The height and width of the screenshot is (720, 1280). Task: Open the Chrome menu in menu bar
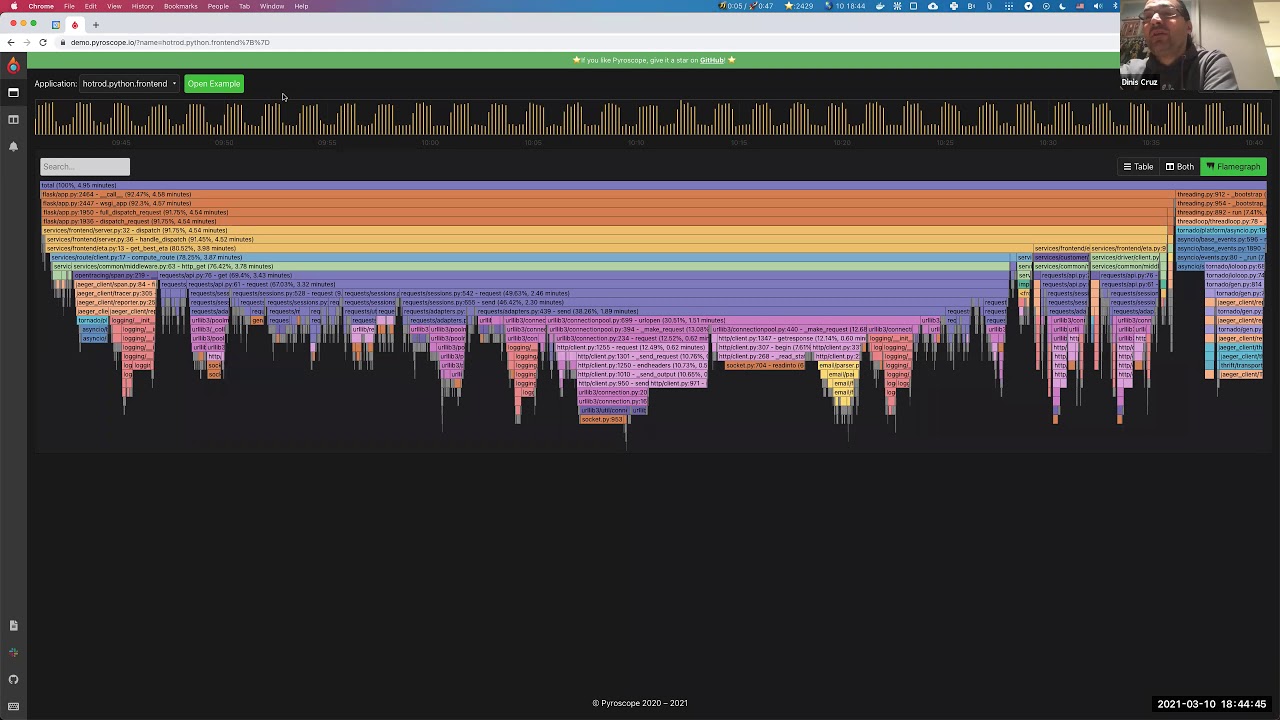41,6
